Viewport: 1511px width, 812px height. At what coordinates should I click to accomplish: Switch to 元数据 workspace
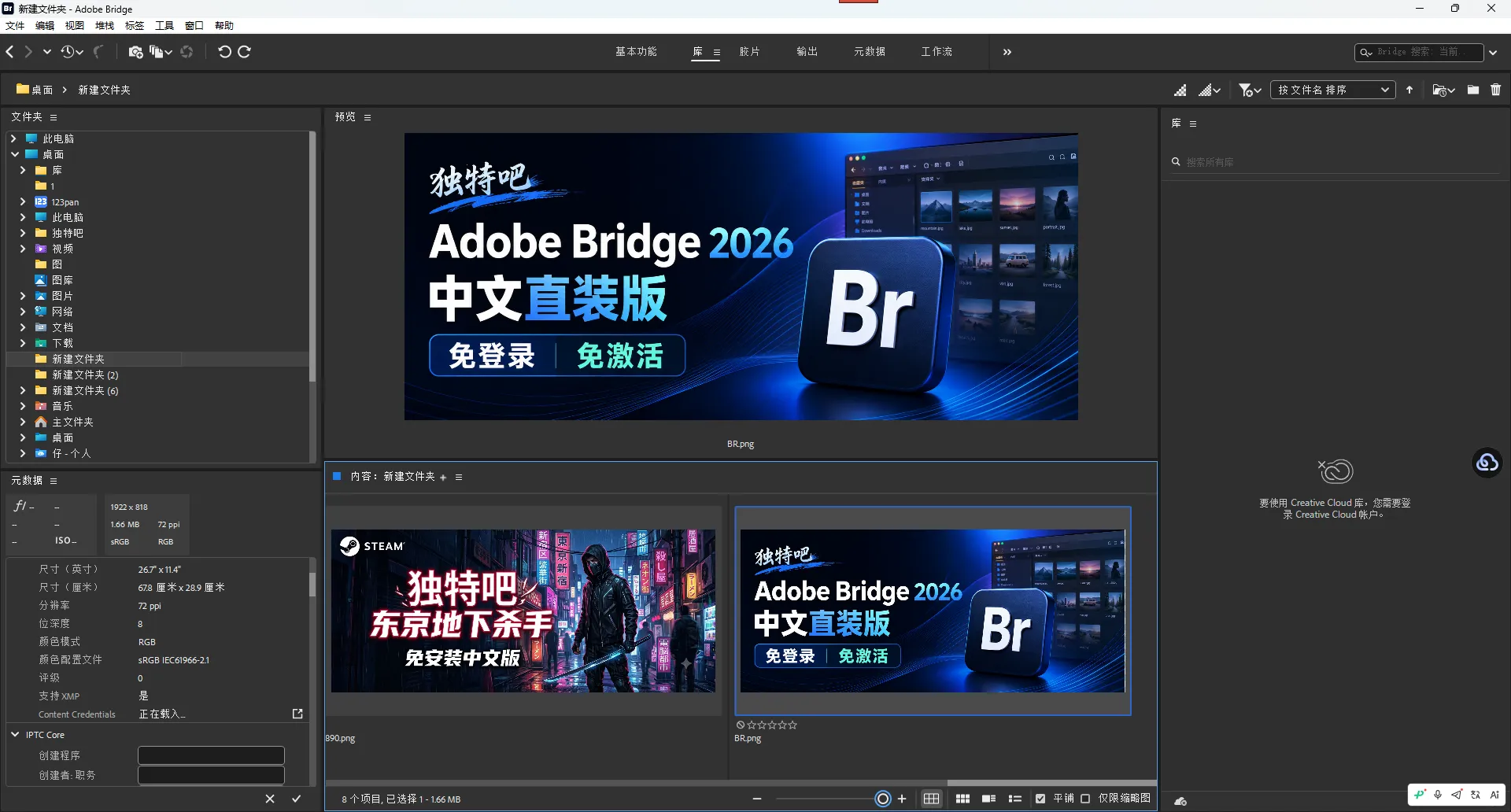pyautogui.click(x=870, y=52)
